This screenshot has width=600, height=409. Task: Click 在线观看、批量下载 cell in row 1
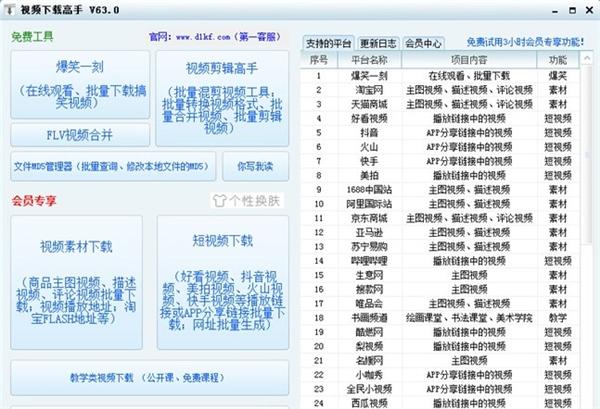469,76
